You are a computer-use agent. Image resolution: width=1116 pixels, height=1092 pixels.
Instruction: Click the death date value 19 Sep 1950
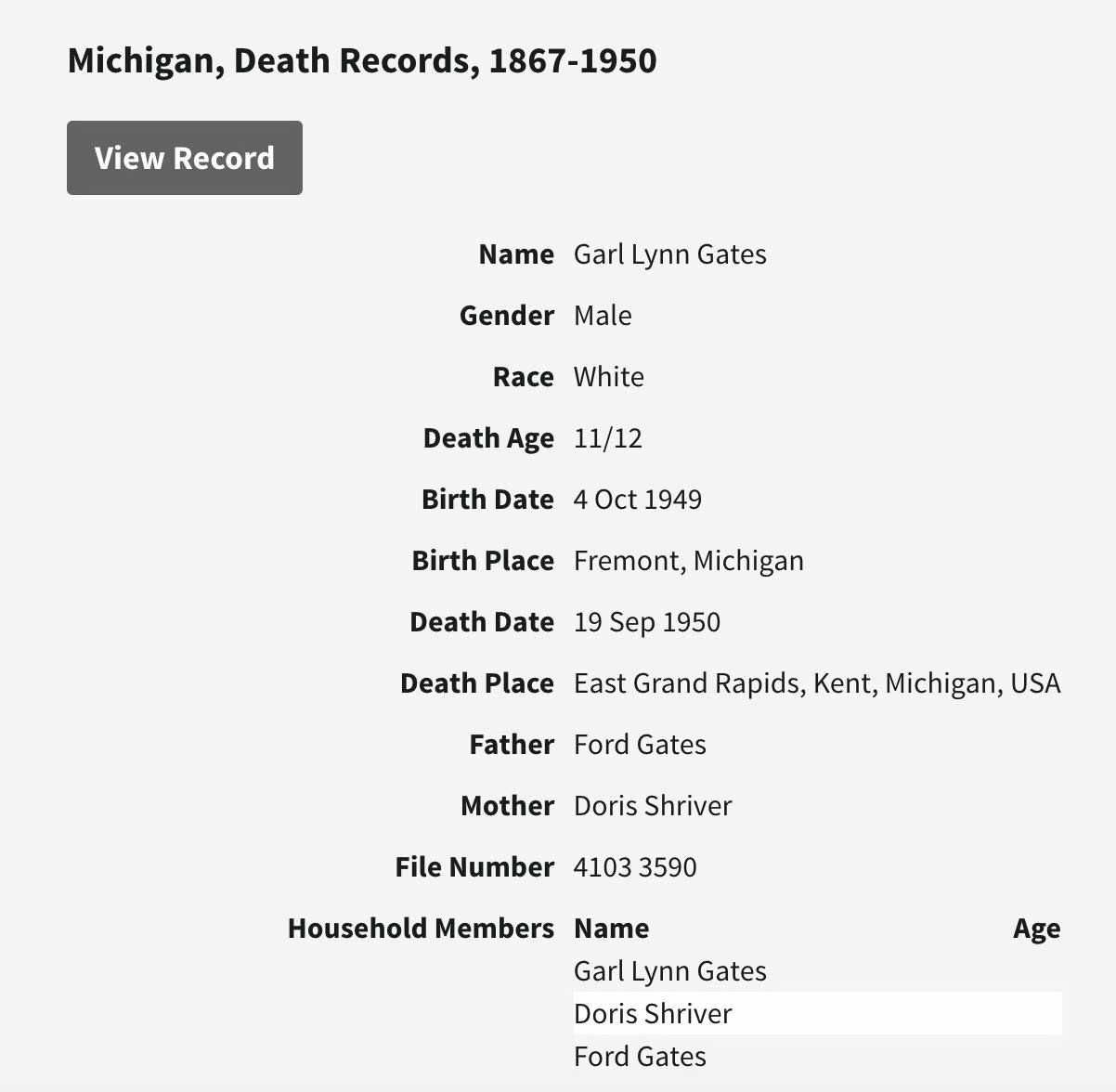pos(646,622)
